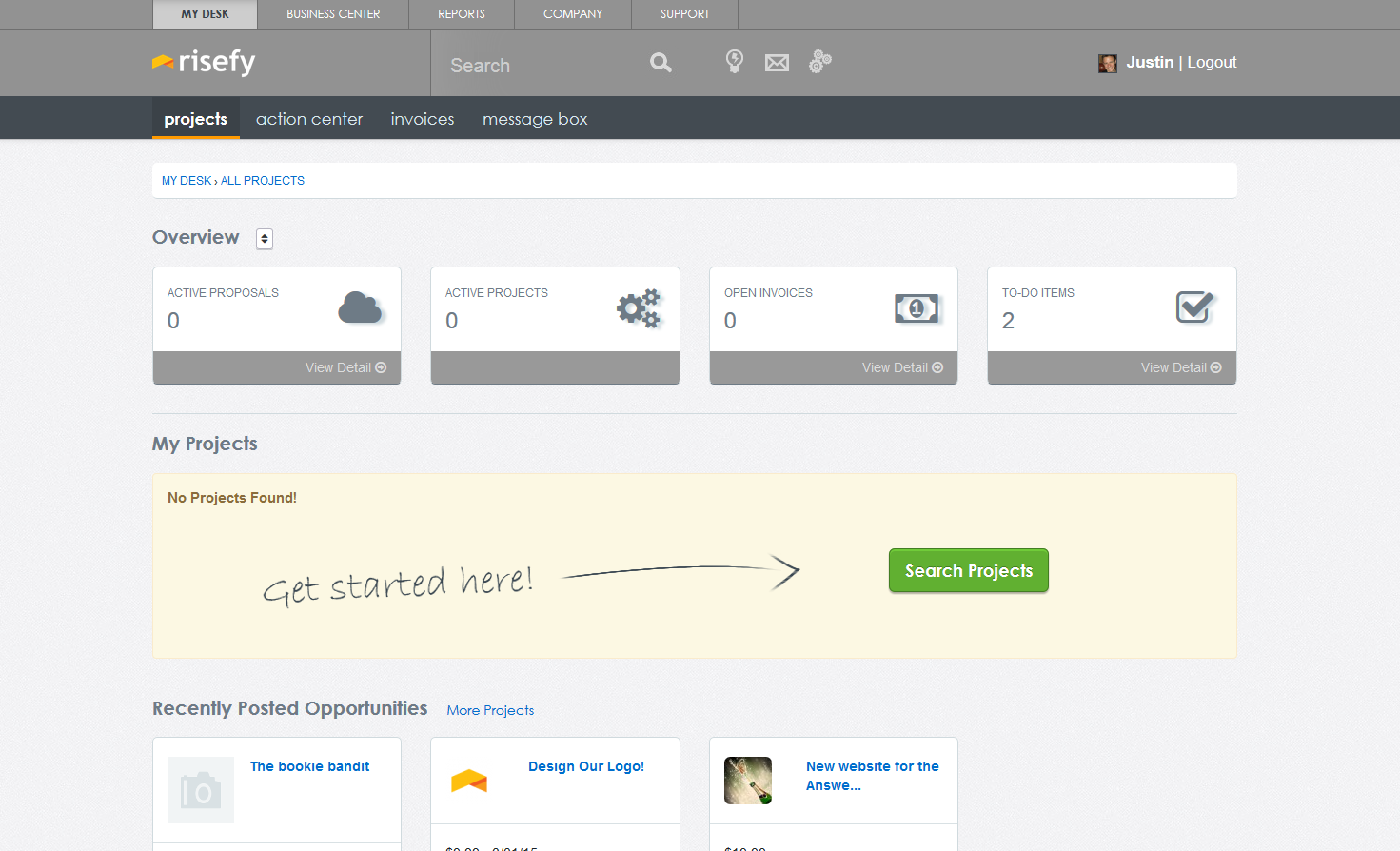
Task: Click the Open Invoices money icon
Action: pos(917,307)
